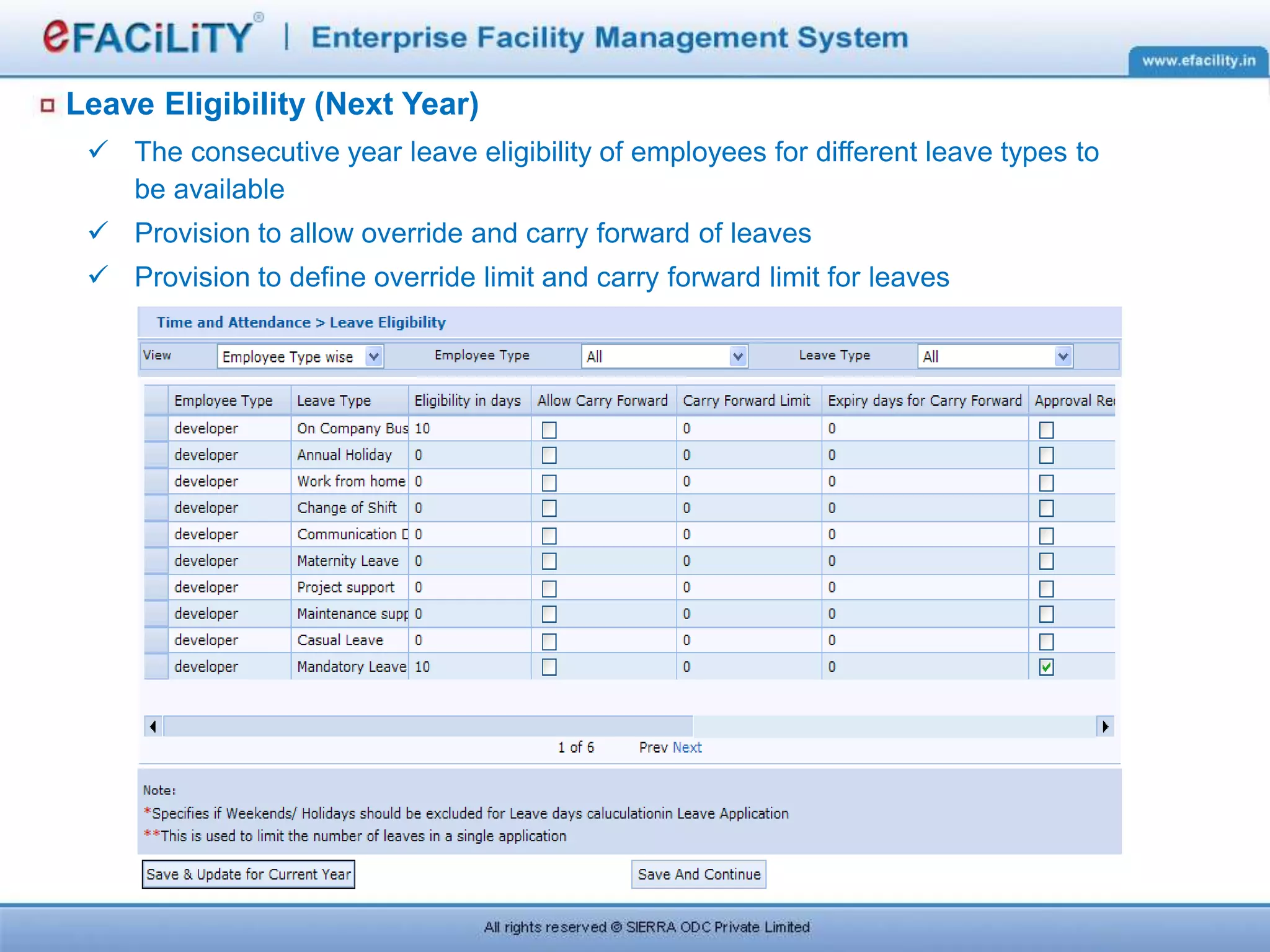Tick Allow Carry Forward for Casual Leave
This screenshot has height=952, width=1270.
549,641
